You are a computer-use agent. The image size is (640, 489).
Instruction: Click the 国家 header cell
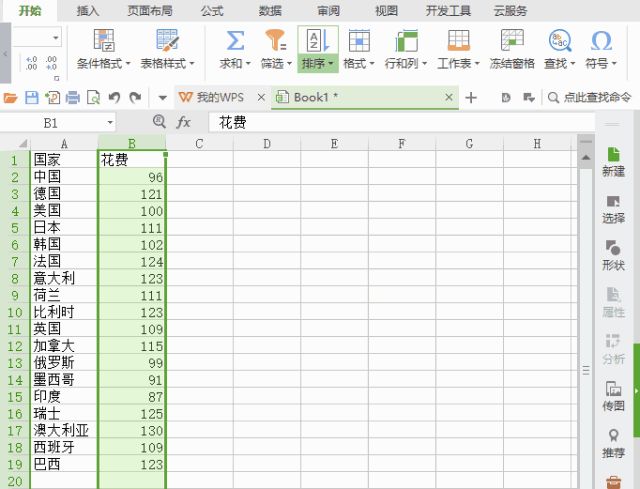pyautogui.click(x=64, y=159)
